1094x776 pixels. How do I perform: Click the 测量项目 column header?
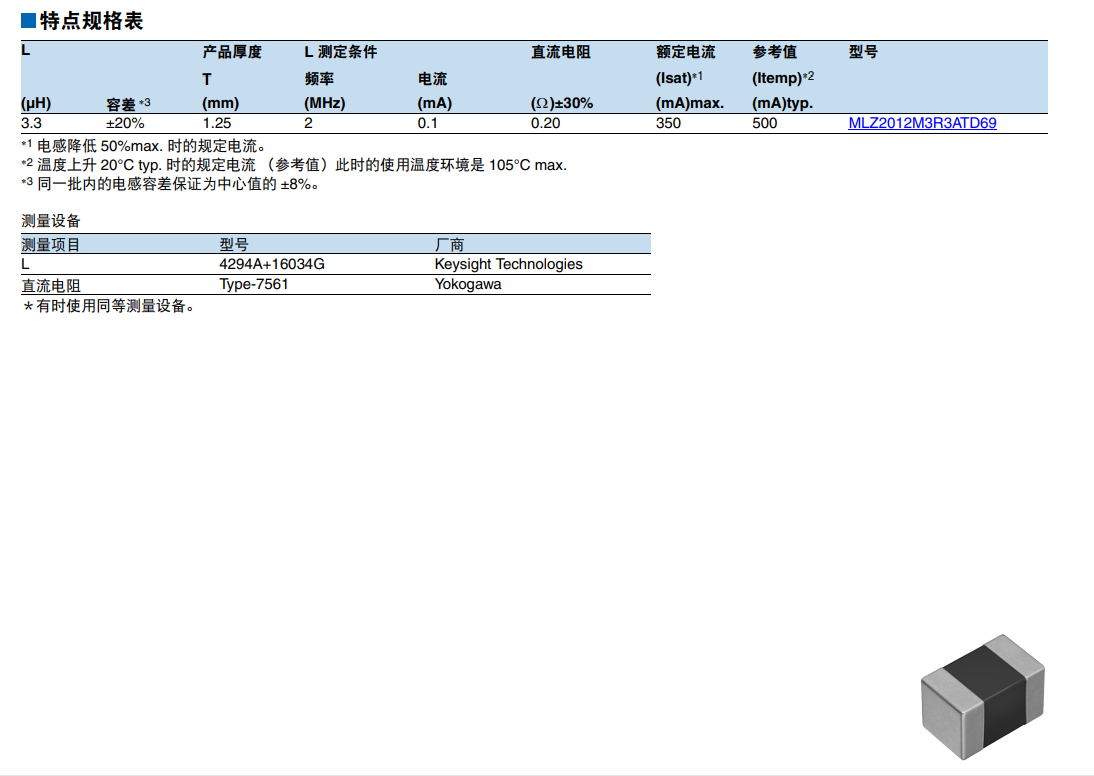coord(51,245)
